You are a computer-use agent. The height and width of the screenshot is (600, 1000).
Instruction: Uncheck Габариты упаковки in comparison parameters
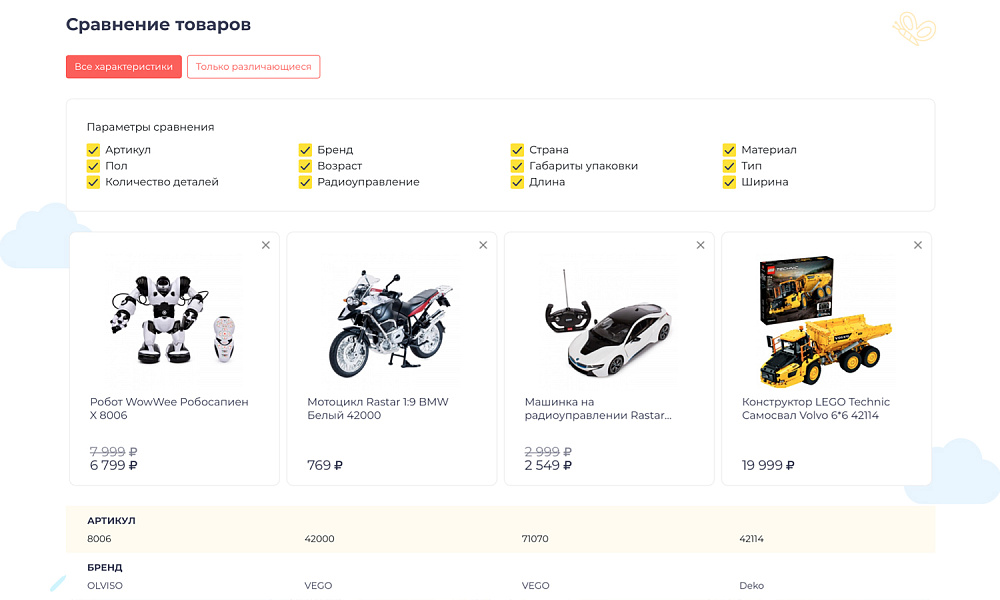coord(517,166)
